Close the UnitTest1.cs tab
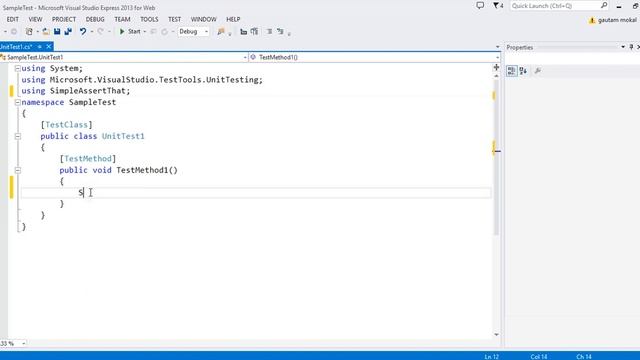Viewport: 640px width, 360px height. (49, 47)
